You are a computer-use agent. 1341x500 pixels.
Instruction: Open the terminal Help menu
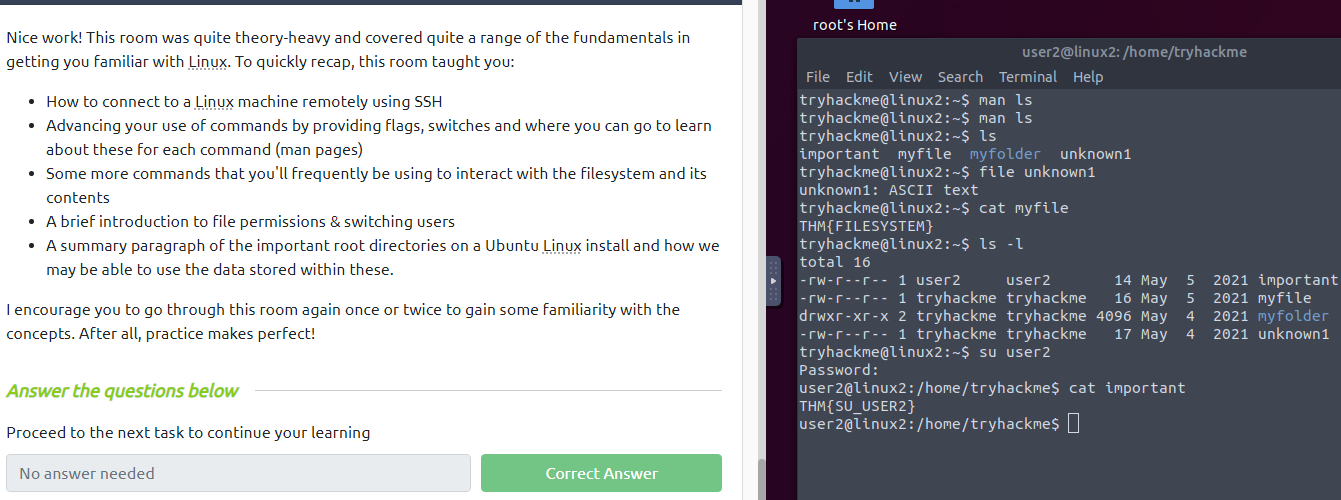click(x=1088, y=77)
